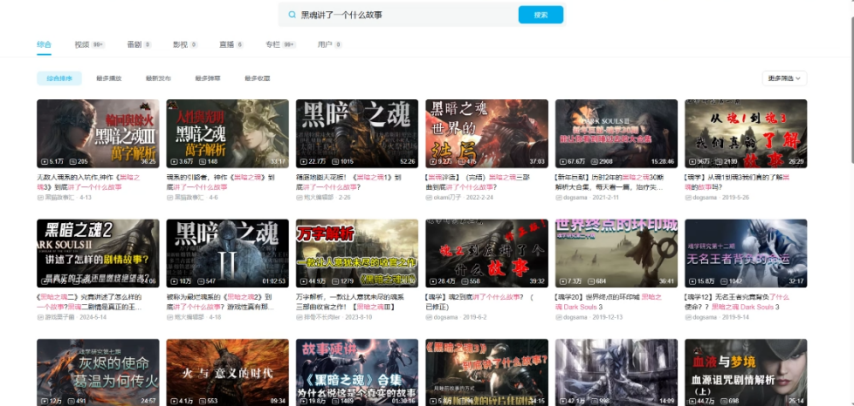Viewport: 854px width, 406px height.
Task: Open title link 魂系的引路者，神作《黑暗之魂》
Action: [220, 182]
